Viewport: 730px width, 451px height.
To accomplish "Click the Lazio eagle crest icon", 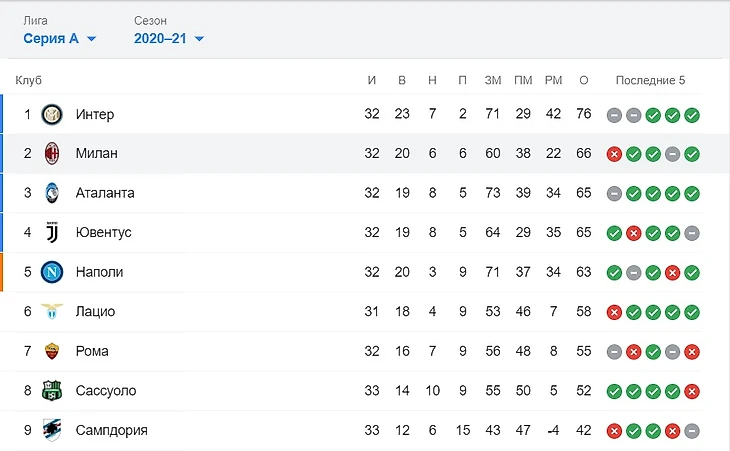I will [x=52, y=312].
